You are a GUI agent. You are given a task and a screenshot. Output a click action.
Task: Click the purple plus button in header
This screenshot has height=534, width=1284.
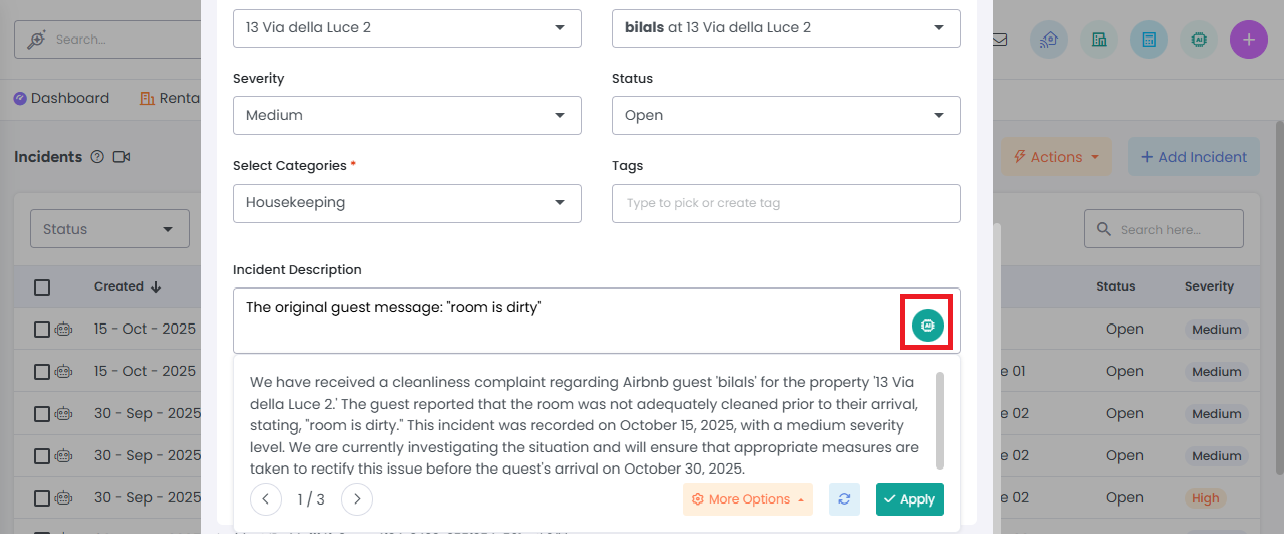[x=1248, y=40]
